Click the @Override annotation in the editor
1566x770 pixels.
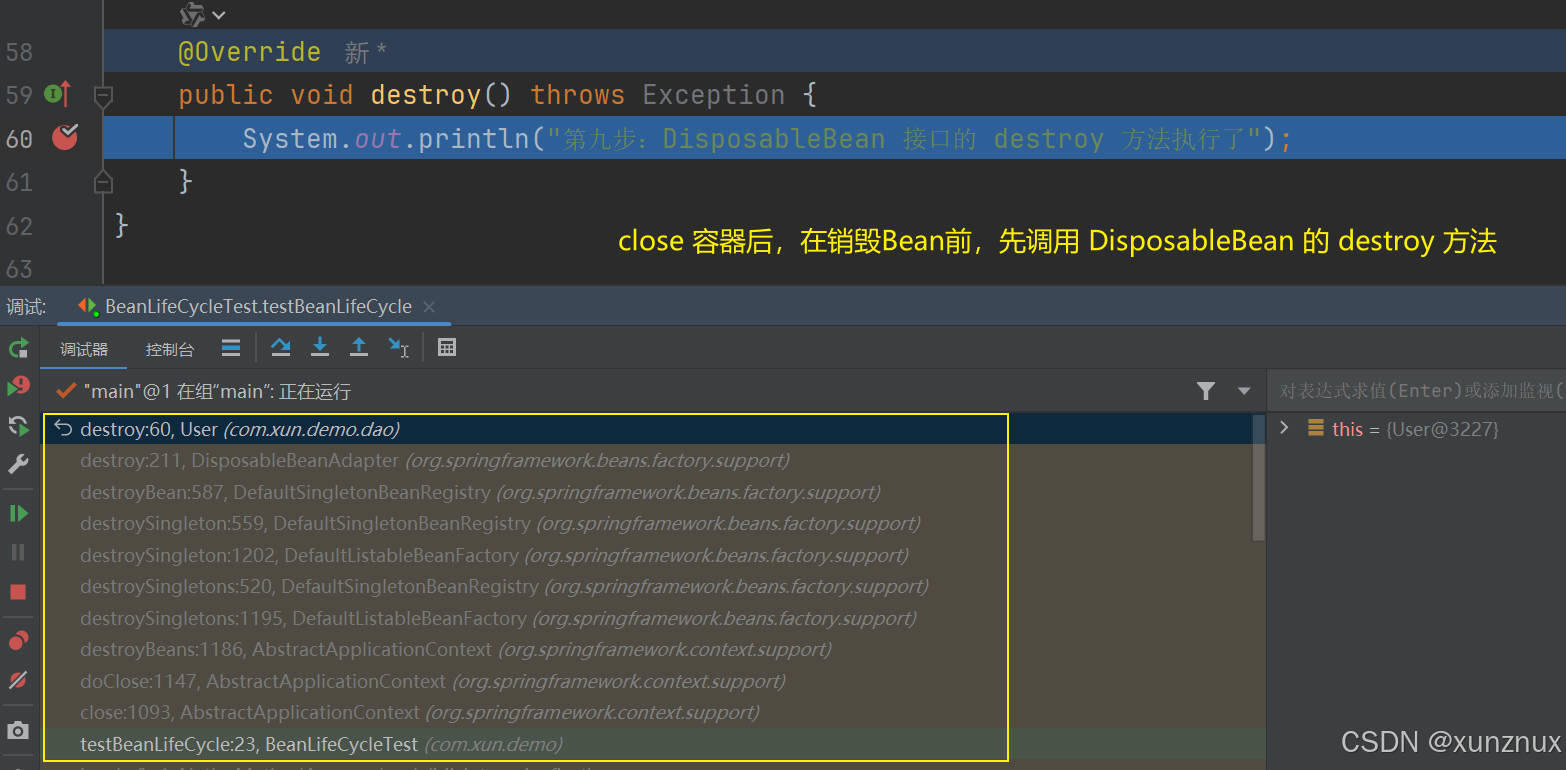[x=249, y=52]
